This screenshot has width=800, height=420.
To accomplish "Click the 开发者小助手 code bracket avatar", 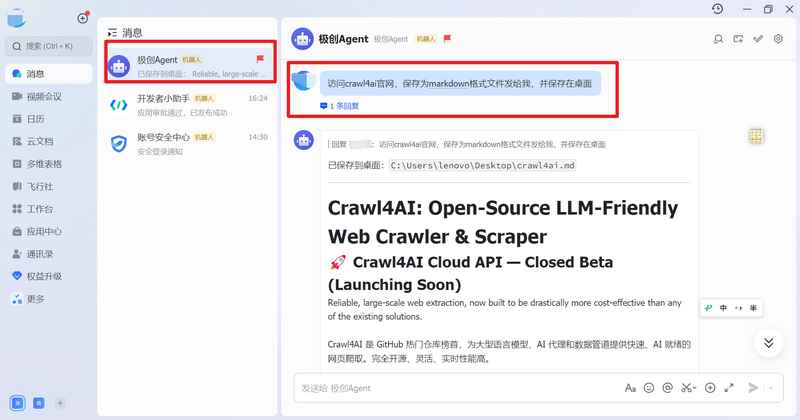I will point(119,105).
